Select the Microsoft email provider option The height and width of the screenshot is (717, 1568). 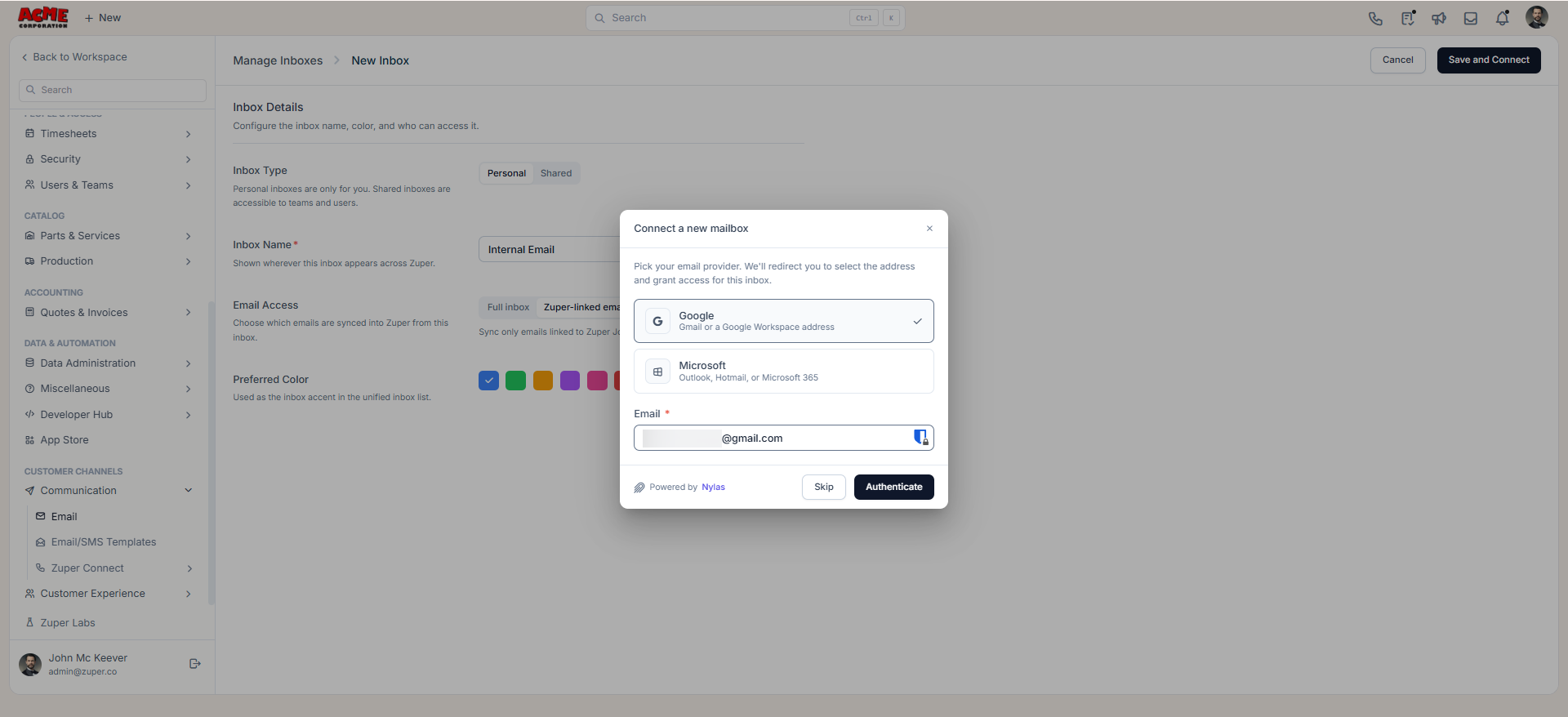tap(783, 372)
